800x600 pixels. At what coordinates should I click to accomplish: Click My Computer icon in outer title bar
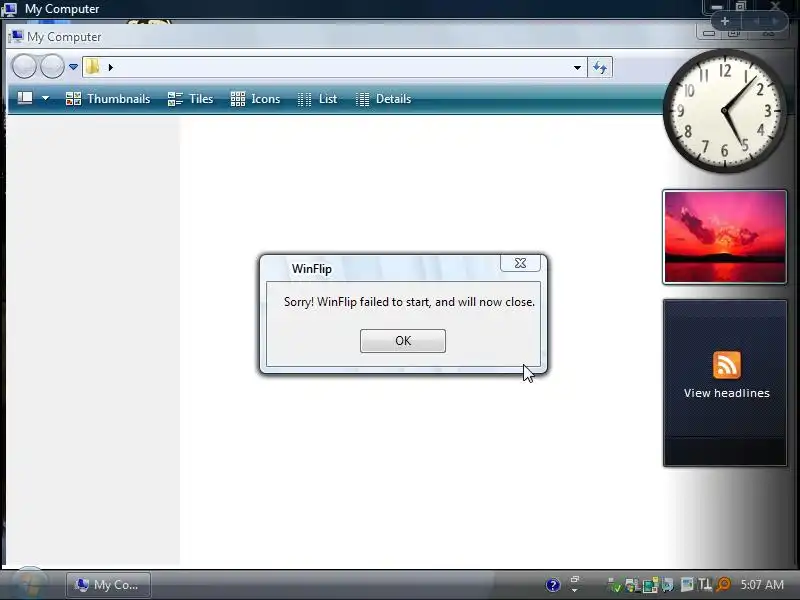9,9
